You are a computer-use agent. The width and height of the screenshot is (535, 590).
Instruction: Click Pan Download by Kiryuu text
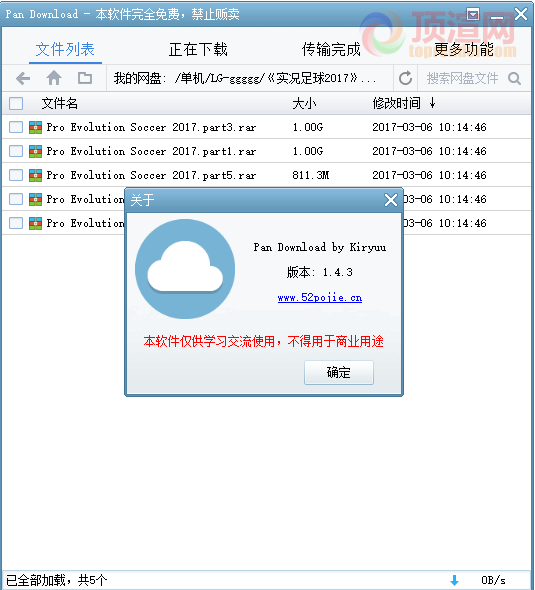tap(320, 247)
